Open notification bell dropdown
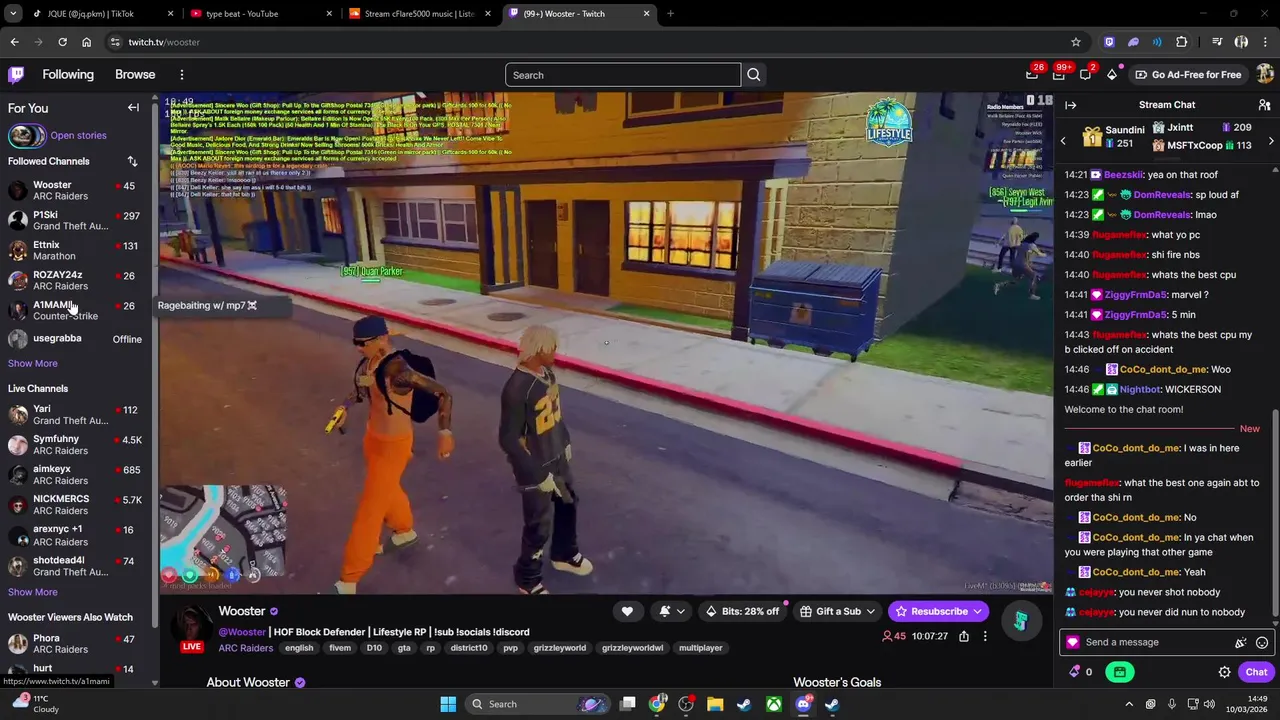 [672, 611]
